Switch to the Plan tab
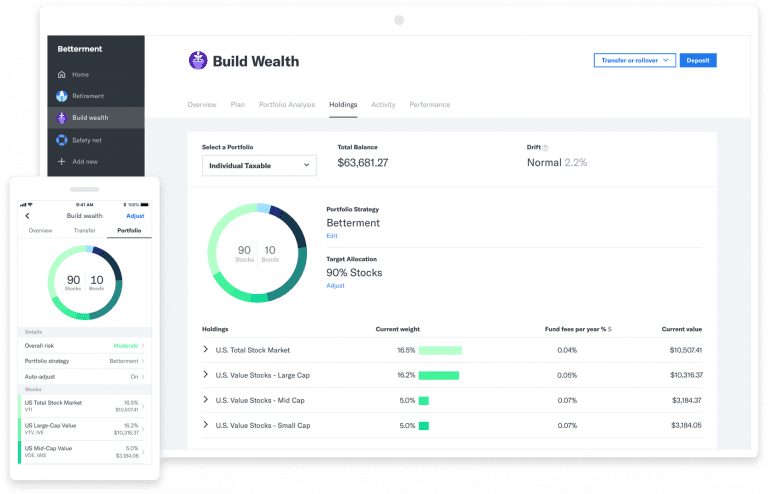The height and width of the screenshot is (494, 768). [x=238, y=104]
